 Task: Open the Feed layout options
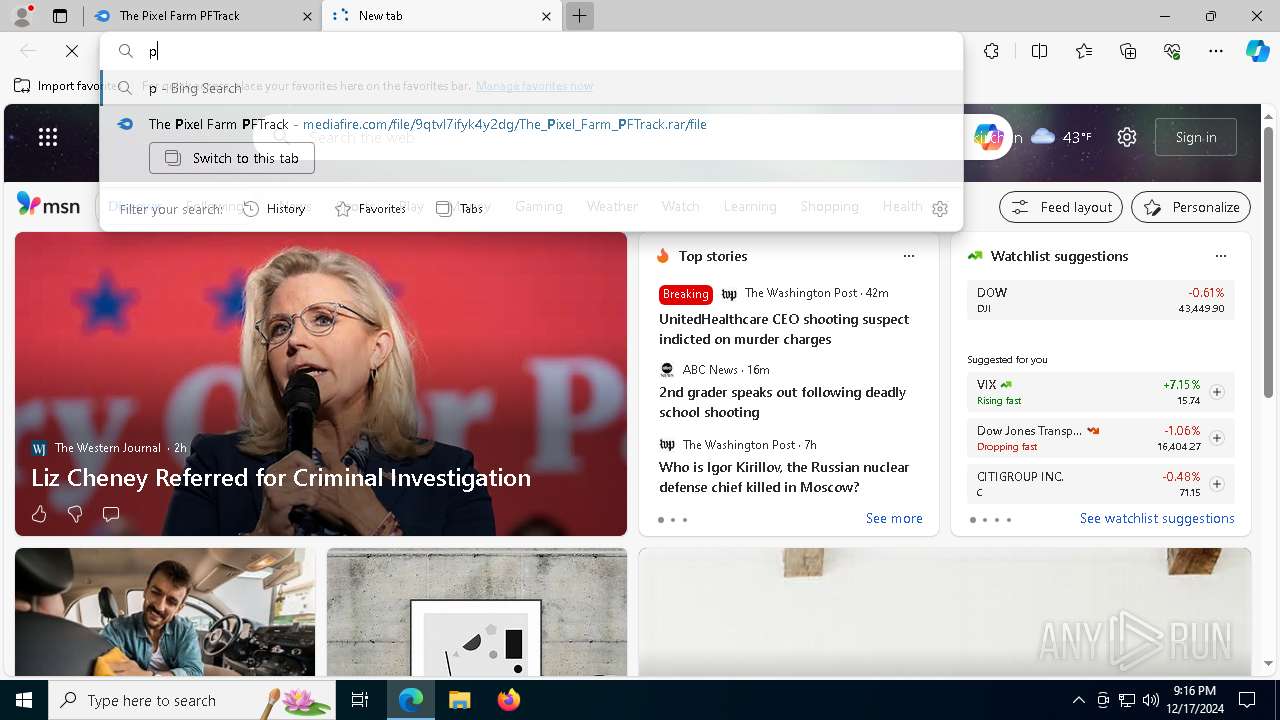pyautogui.click(x=1061, y=207)
